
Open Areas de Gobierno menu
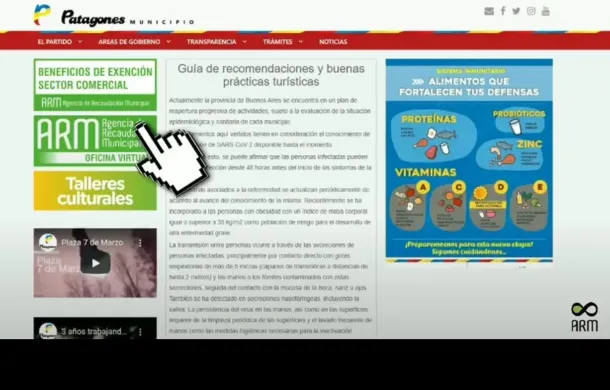point(129,42)
